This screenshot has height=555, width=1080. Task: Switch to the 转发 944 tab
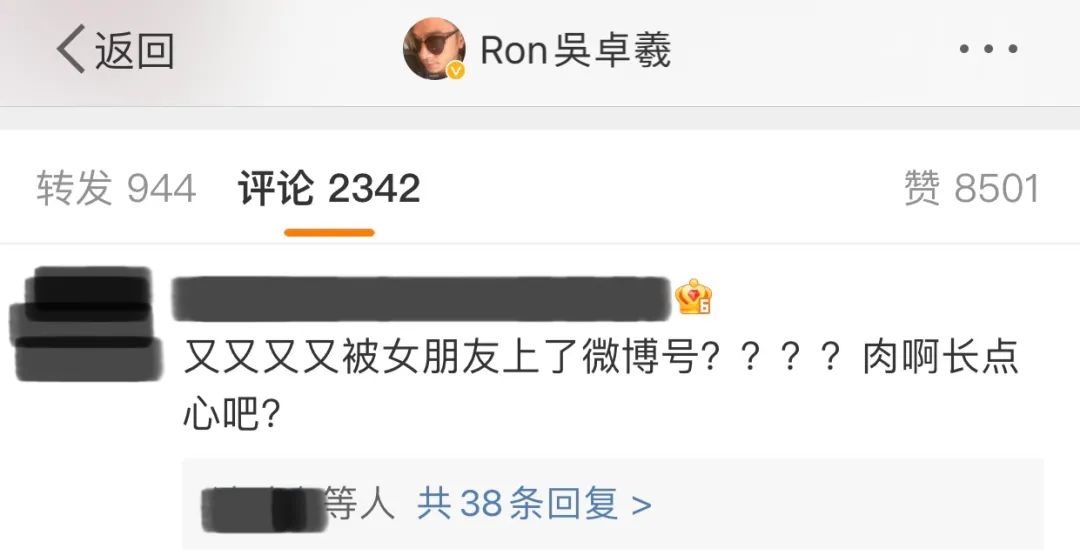(x=116, y=189)
